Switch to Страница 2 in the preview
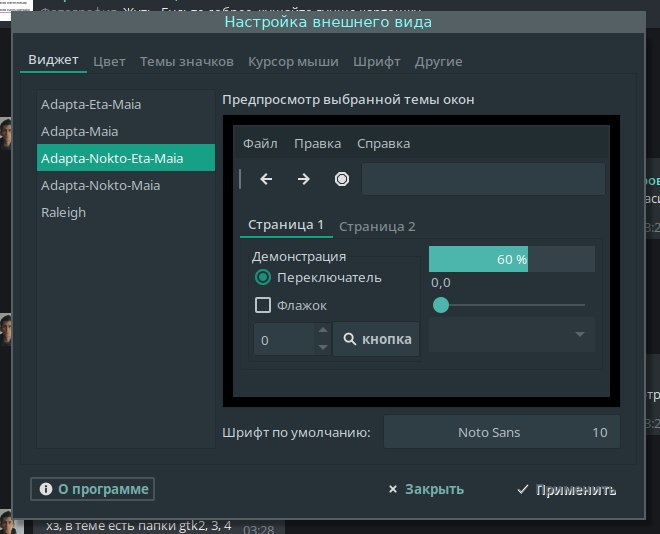The height and width of the screenshot is (534, 660). tap(377, 226)
